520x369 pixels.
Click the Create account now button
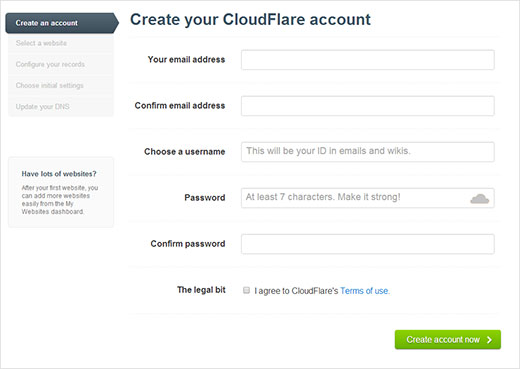(x=448, y=339)
